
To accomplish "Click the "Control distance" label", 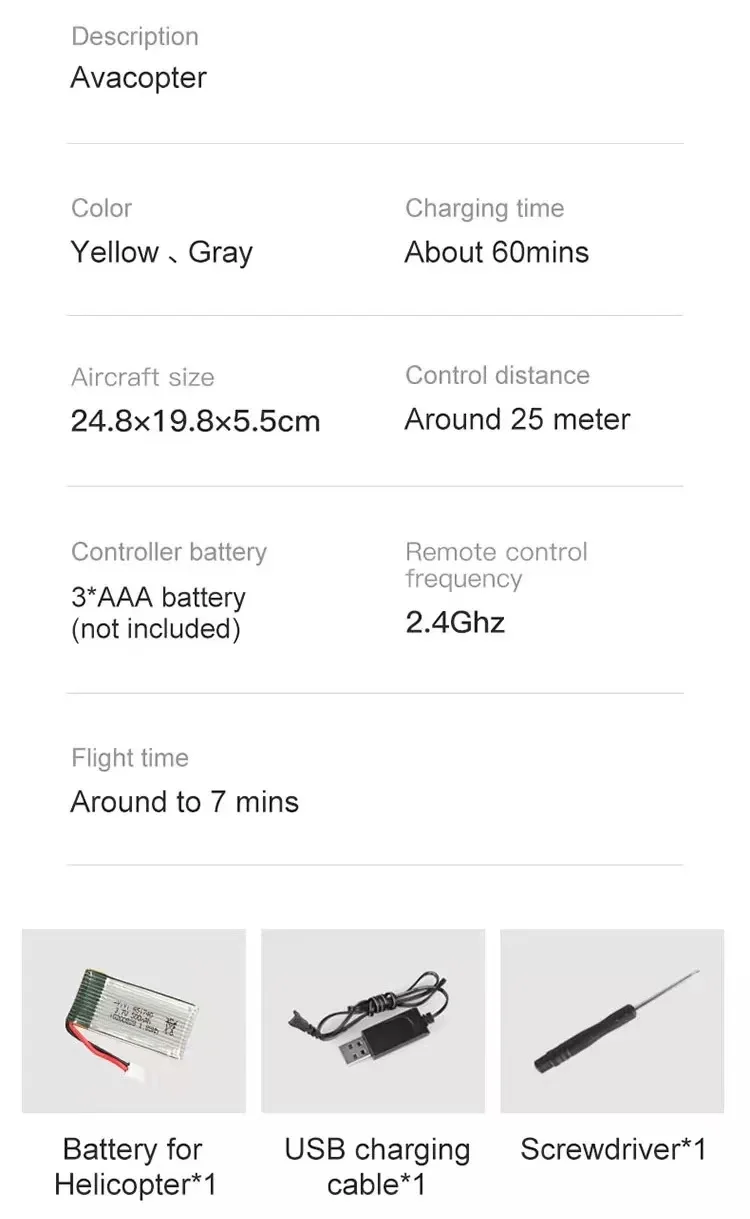I will 497,375.
